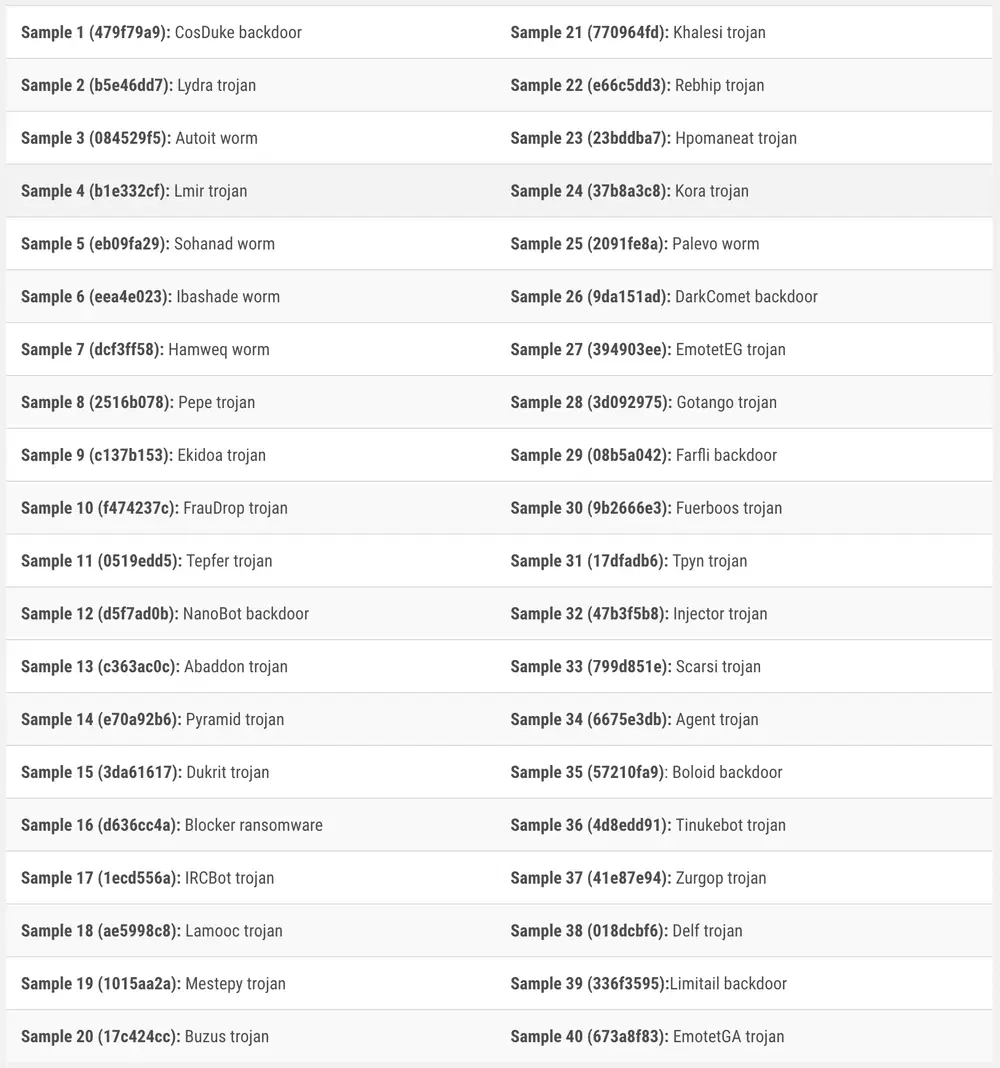Click Sample 23 Hpomaneat trojan entry
Screen dimensions: 1000x1068
click(x=654, y=138)
